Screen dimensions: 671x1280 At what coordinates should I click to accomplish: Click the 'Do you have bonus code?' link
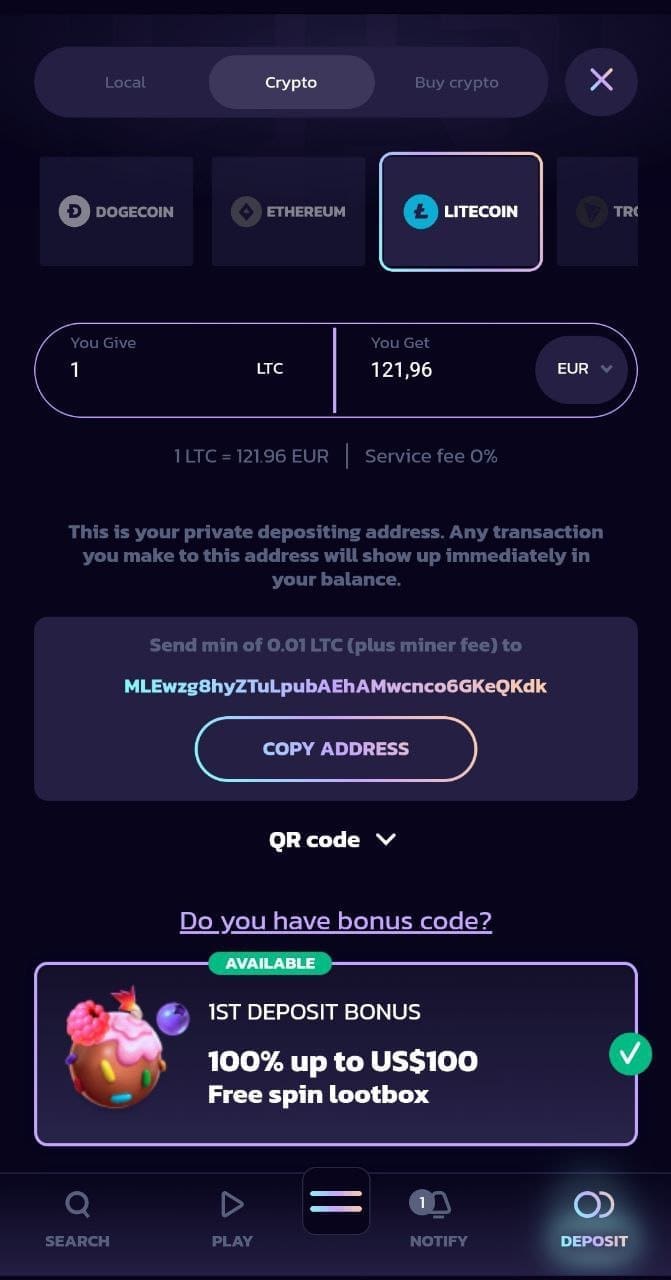click(x=336, y=920)
